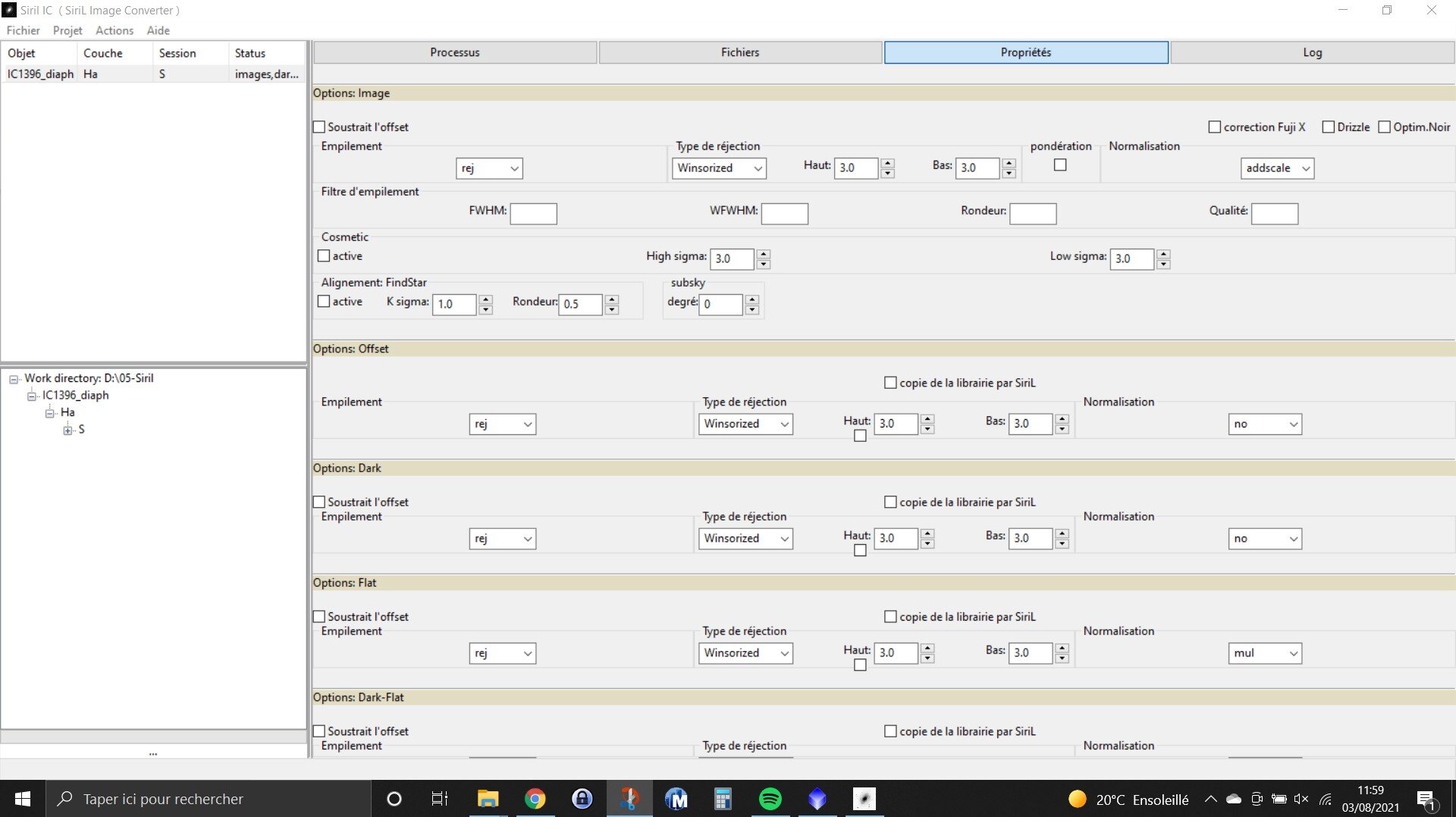
Task: Open the blue M app in taskbar
Action: 676,799
